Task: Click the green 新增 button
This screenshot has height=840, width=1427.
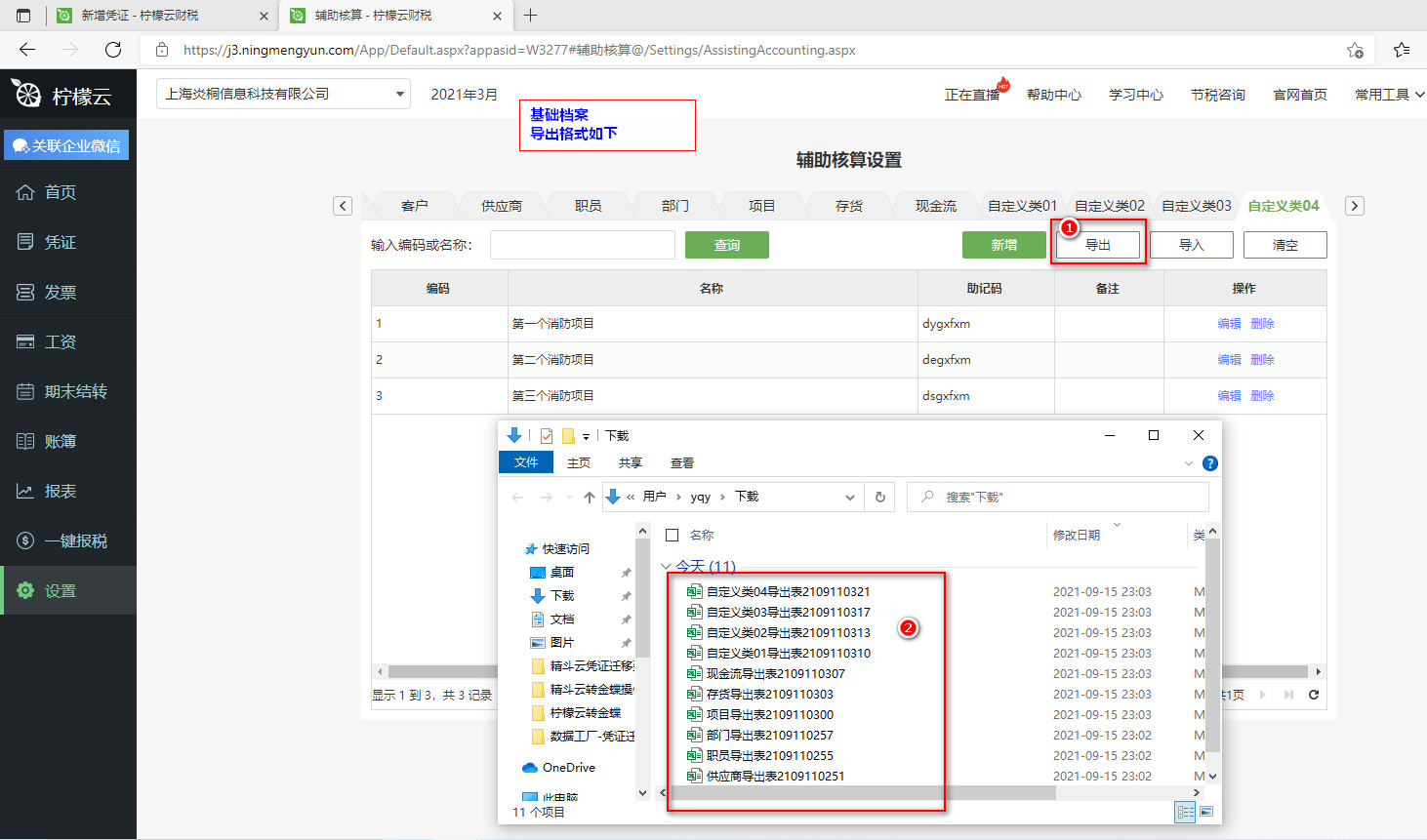Action: point(1003,245)
